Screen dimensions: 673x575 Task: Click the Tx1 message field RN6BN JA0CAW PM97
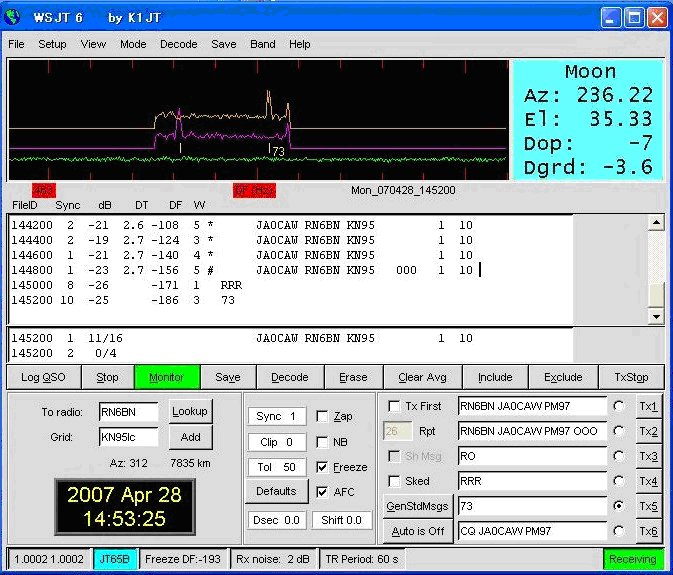click(x=532, y=406)
